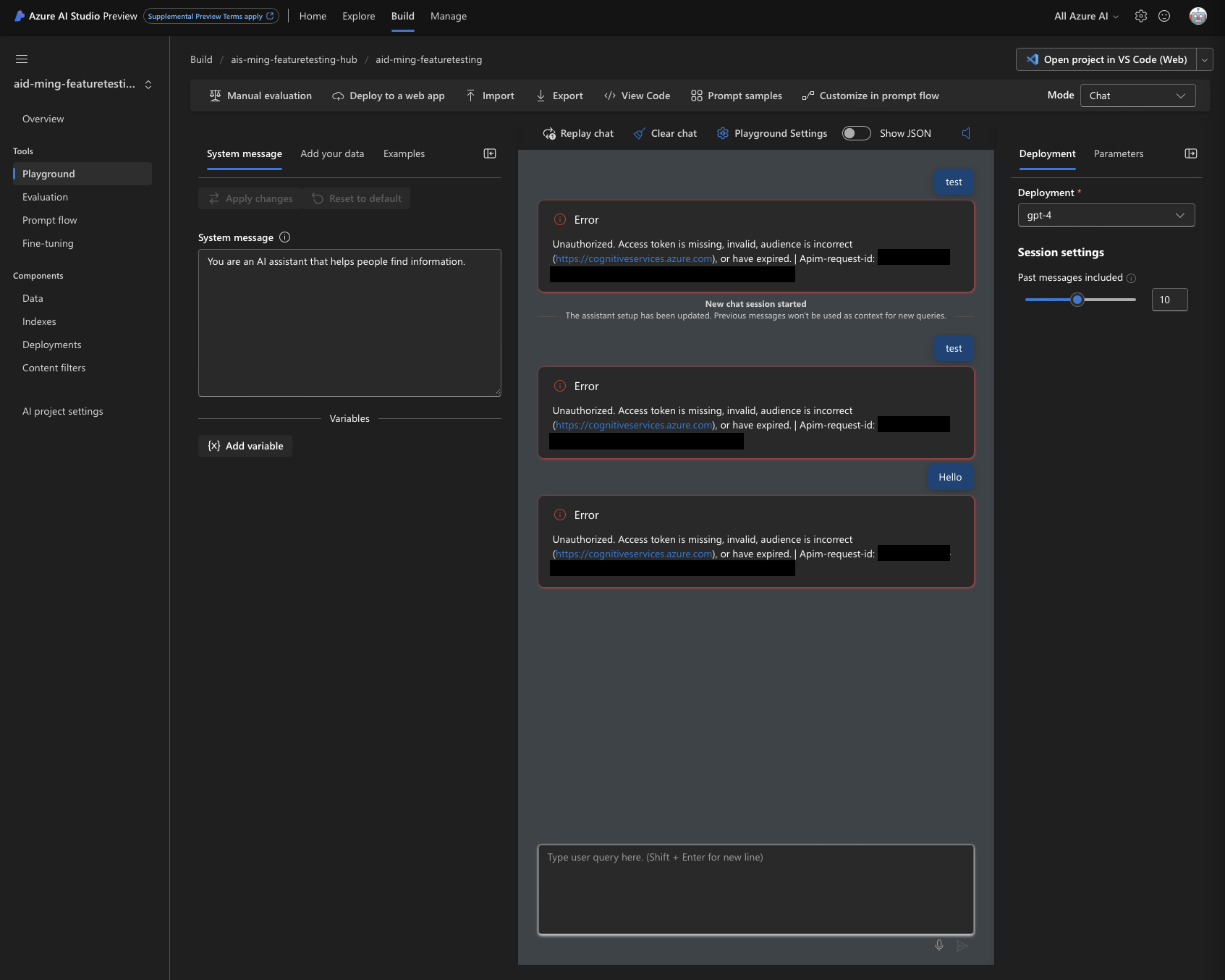Expand the project switcher chevron
This screenshot has width=1225, height=980.
pos(148,85)
